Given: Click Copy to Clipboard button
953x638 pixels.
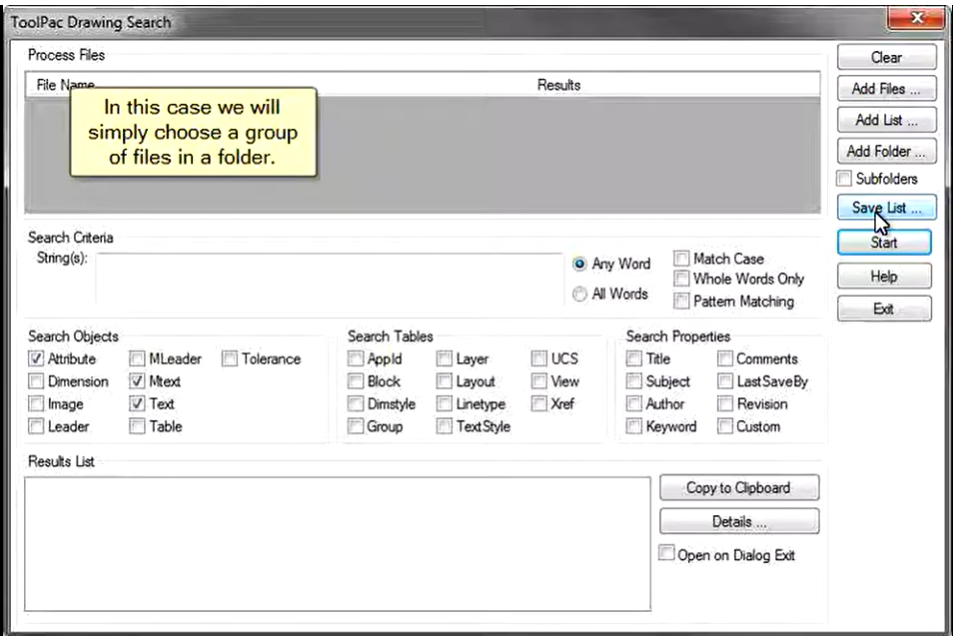Looking at the screenshot, I should 739,488.
